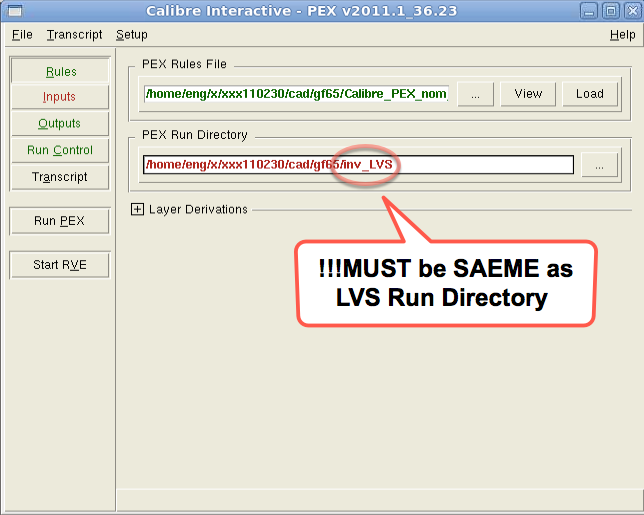The image size is (644, 515).
Task: Open the Setup menu
Action: [131, 34]
